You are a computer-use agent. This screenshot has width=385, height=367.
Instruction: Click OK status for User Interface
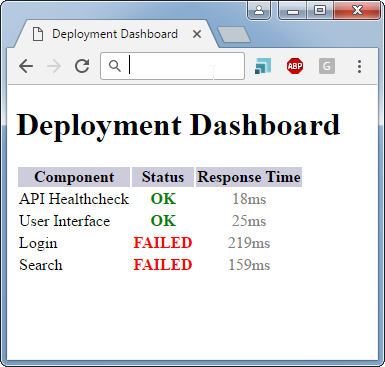point(163,221)
